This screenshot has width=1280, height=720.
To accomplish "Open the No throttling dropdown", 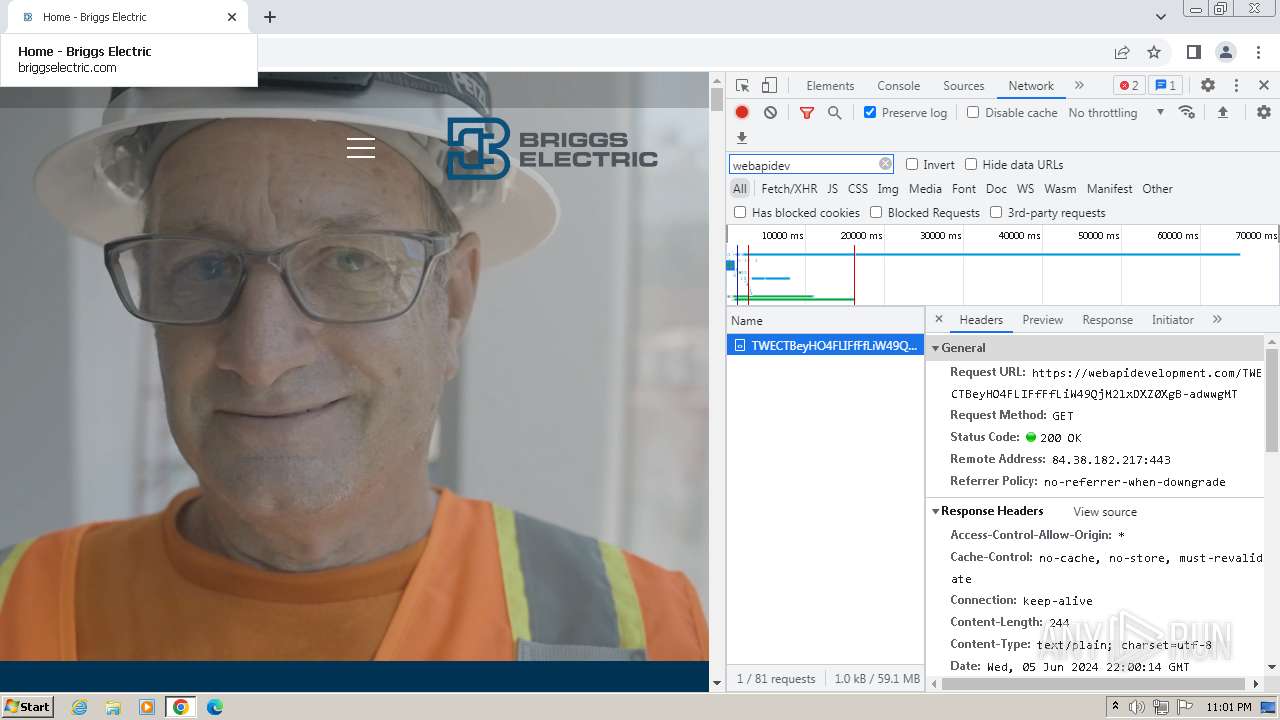I will coord(1115,113).
